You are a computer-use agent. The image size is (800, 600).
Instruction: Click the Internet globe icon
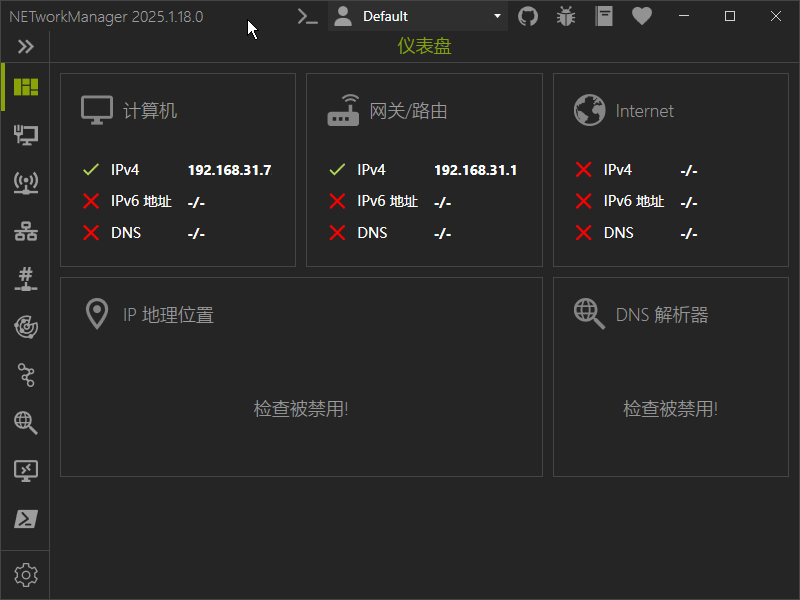click(x=589, y=110)
